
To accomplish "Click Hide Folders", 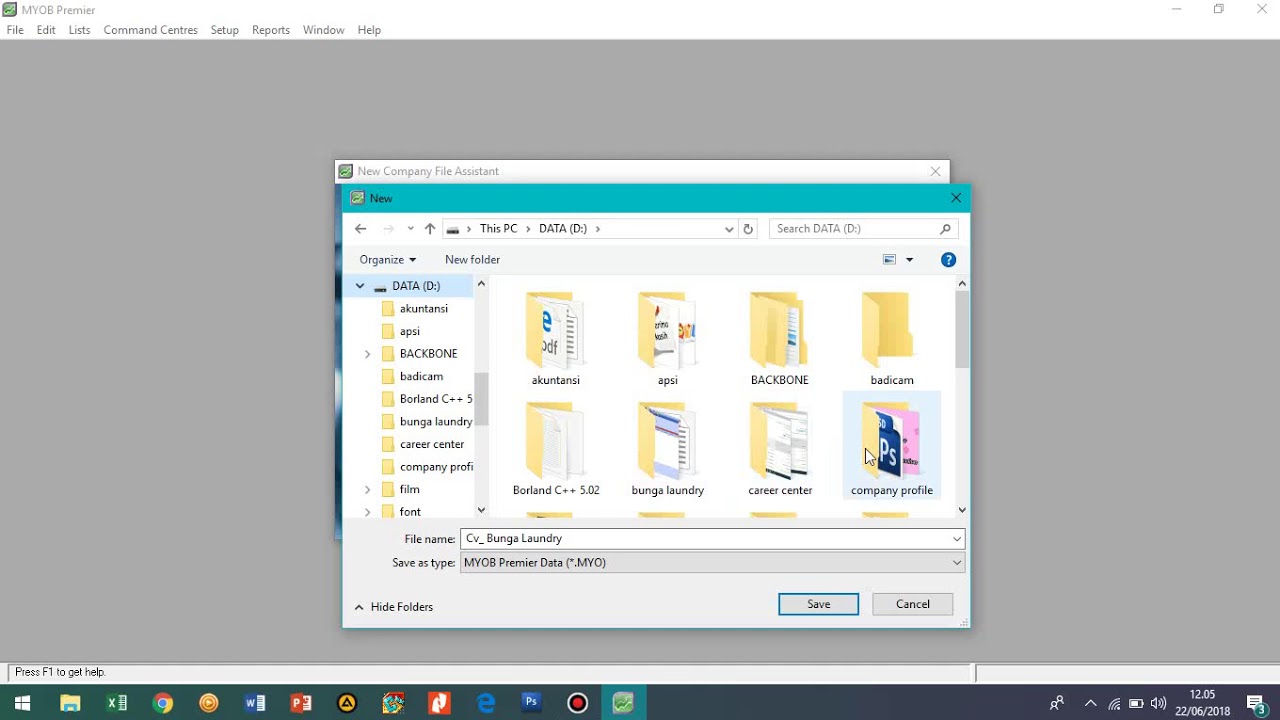I will [x=394, y=607].
